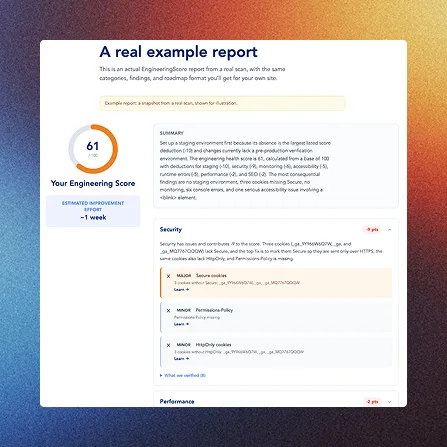Open Learn link under Permissions-Policy

181,324
